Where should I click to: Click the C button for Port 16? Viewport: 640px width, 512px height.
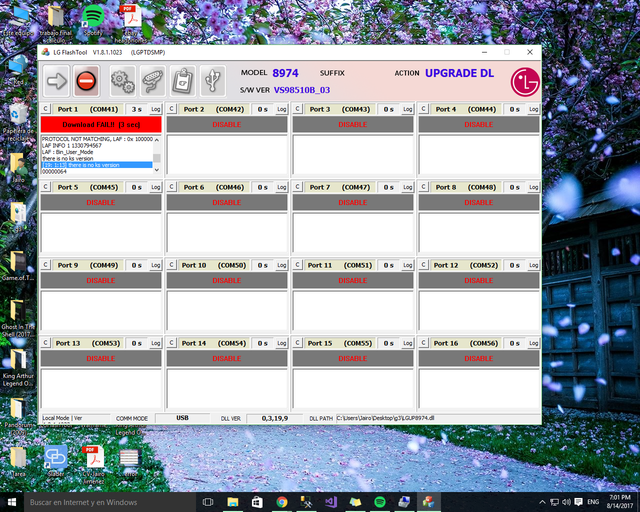424,343
